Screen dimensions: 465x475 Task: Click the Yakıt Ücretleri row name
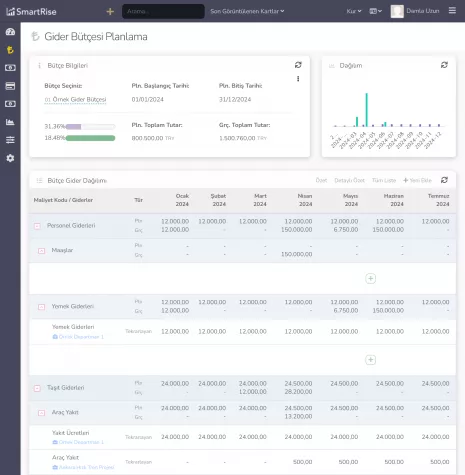pyautogui.click(x=71, y=433)
